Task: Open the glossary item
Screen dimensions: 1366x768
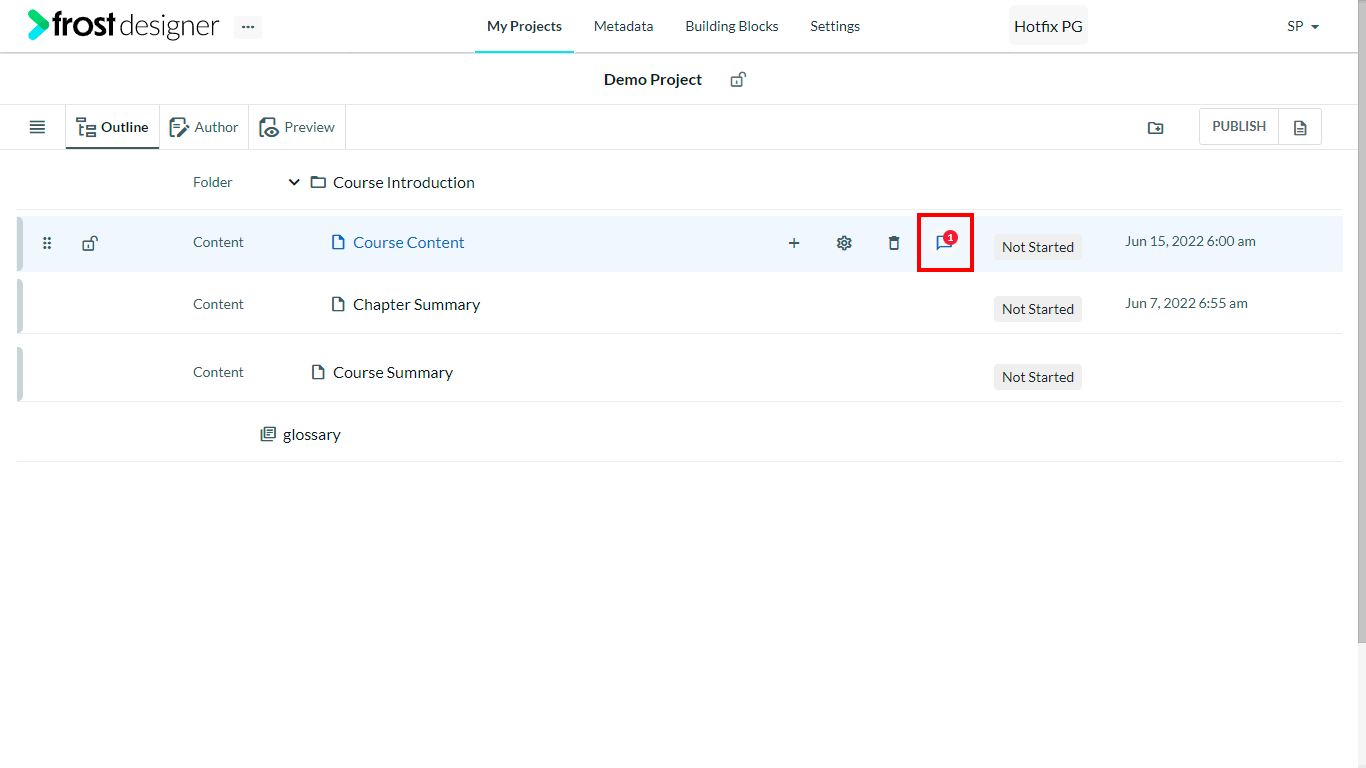Action: [312, 434]
